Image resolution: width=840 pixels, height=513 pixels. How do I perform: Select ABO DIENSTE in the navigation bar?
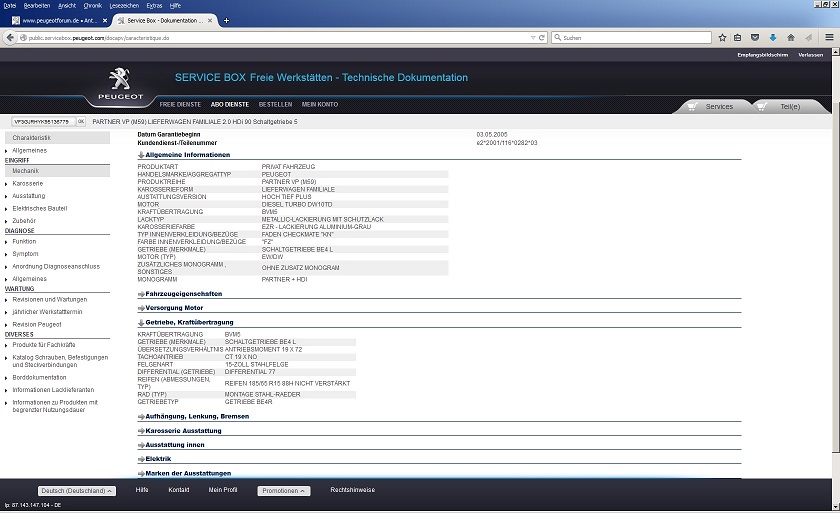click(229, 104)
